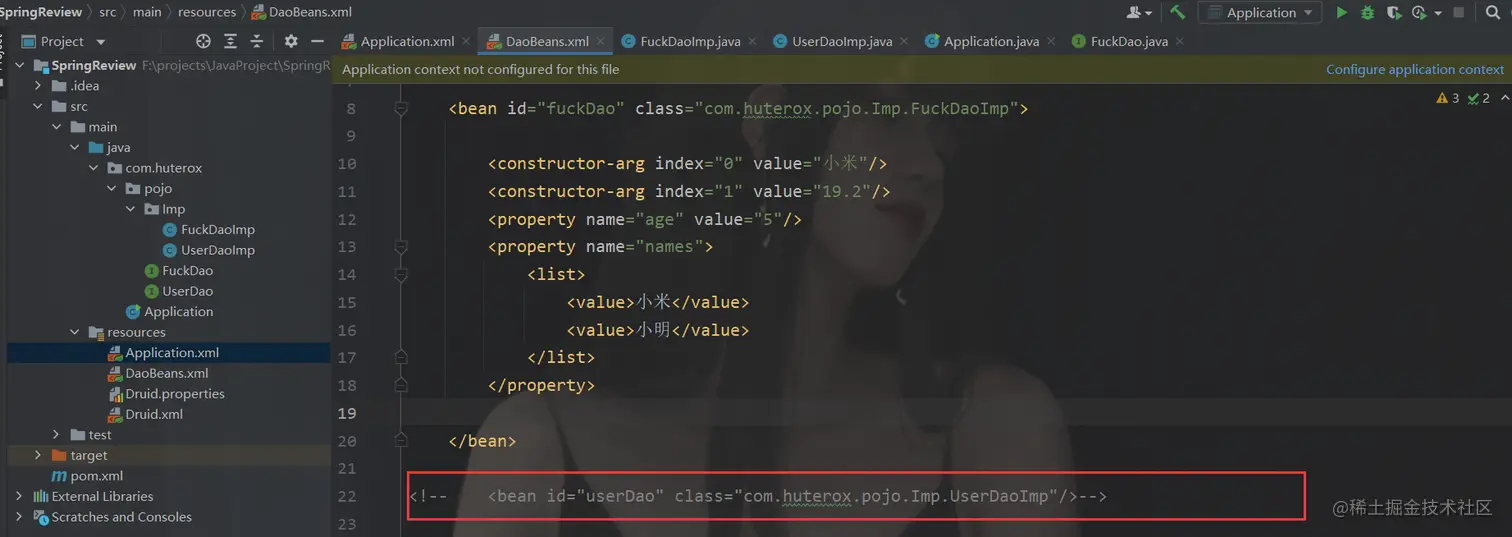Click Configure application context link
Image resolution: width=1512 pixels, height=537 pixels.
click(x=1415, y=69)
